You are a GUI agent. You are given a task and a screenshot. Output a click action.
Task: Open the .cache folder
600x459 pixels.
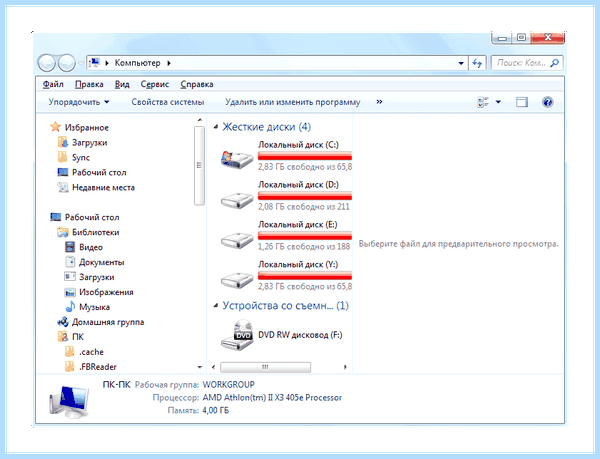click(x=91, y=352)
